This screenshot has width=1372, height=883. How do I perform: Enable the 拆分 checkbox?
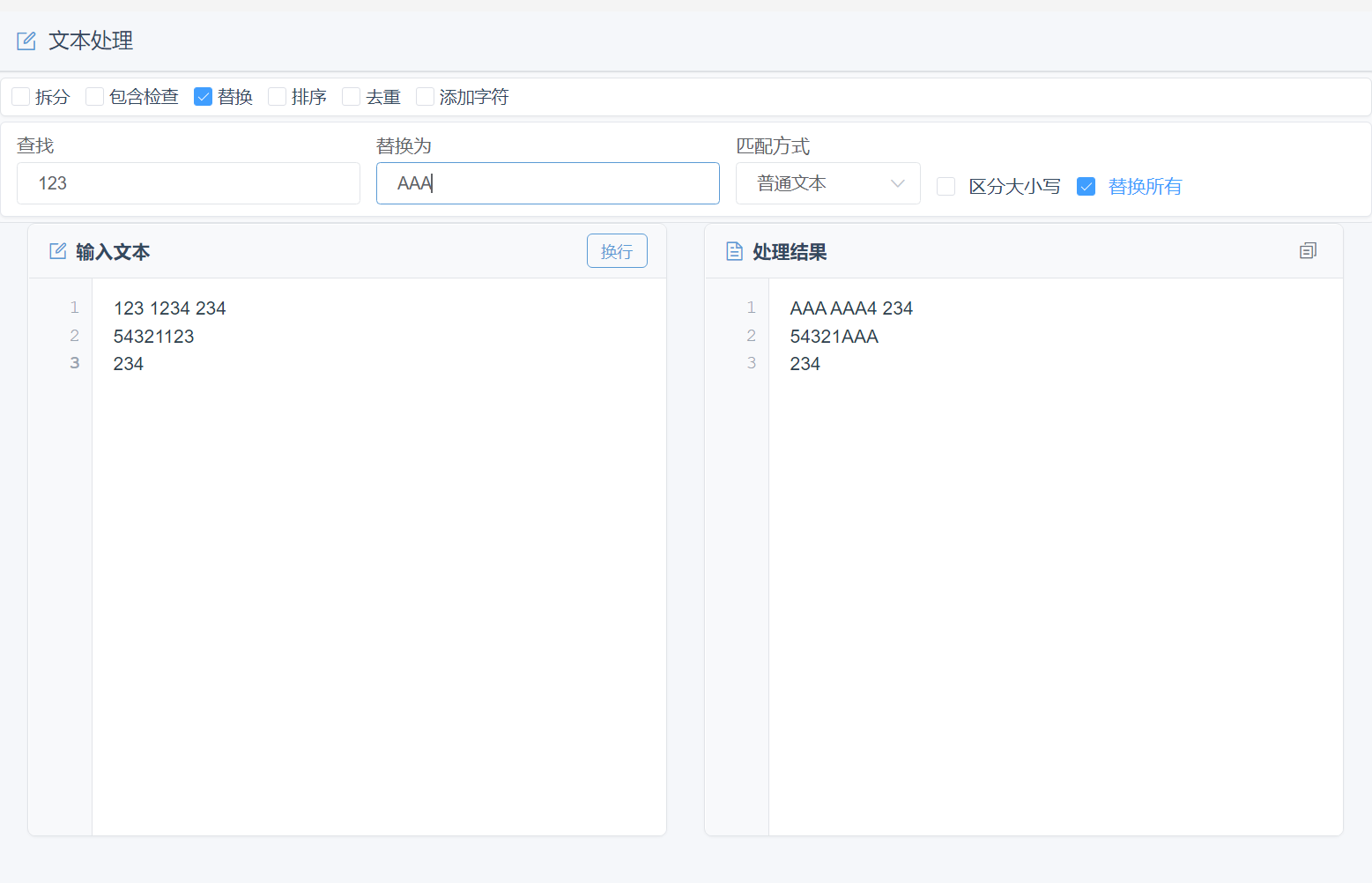tap(21, 97)
